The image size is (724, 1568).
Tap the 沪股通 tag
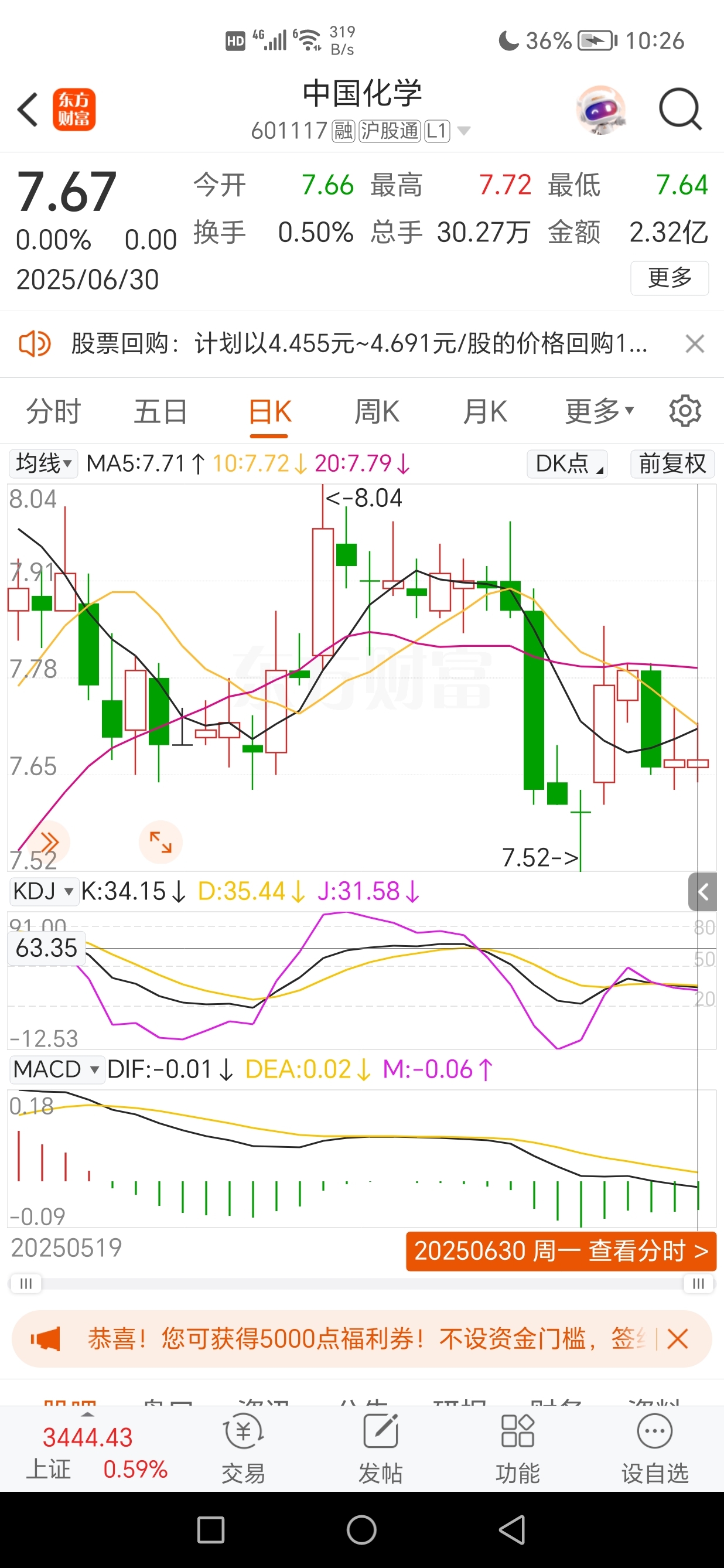click(390, 131)
